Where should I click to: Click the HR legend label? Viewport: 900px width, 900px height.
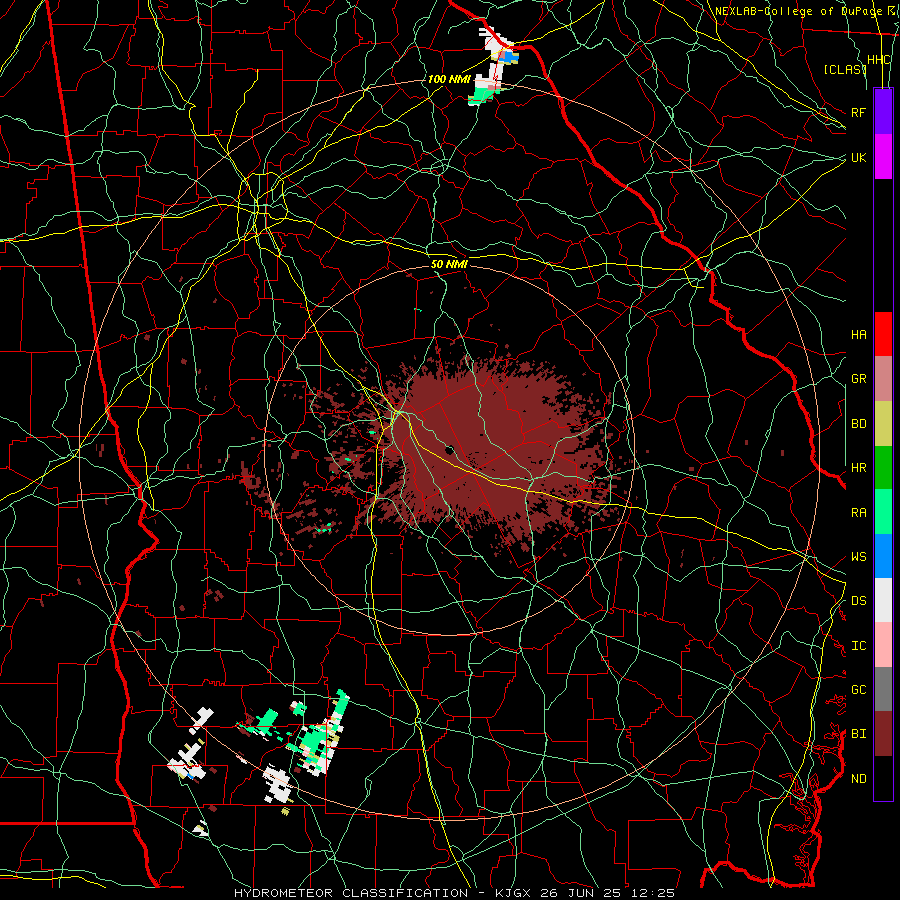(x=858, y=468)
